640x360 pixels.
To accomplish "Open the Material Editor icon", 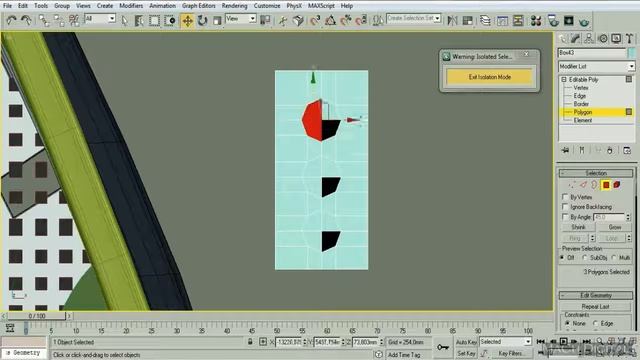I will click(x=536, y=20).
